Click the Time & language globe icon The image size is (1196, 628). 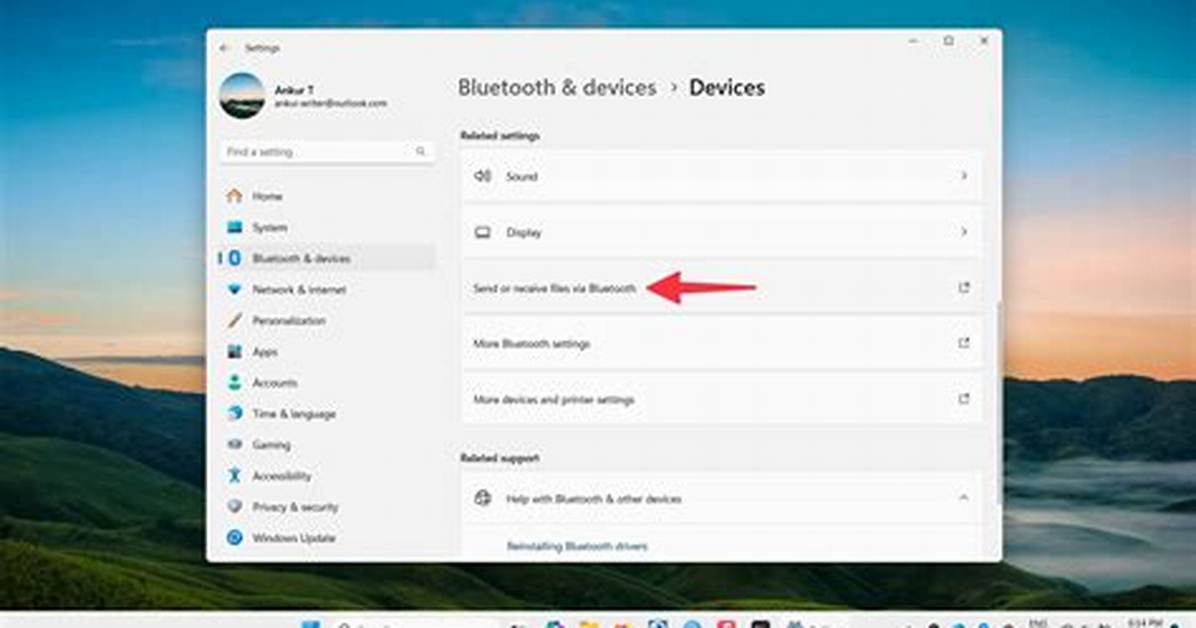[235, 414]
